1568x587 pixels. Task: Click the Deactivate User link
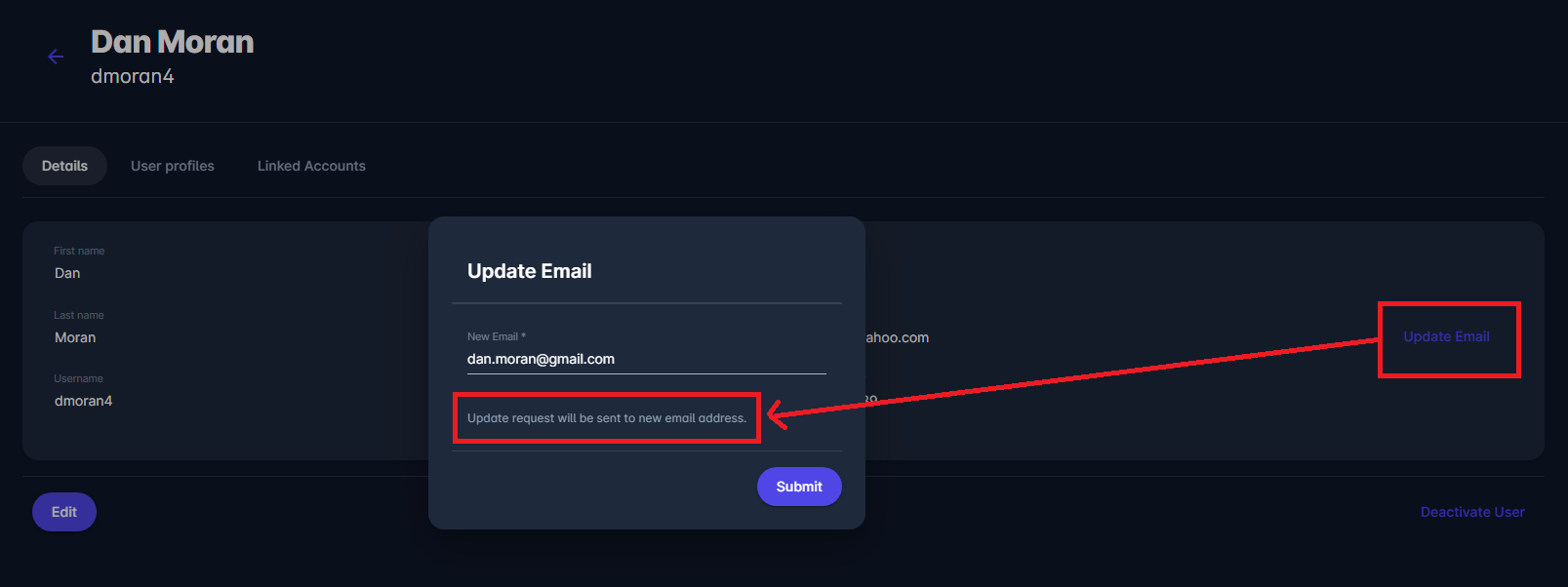tap(1471, 512)
